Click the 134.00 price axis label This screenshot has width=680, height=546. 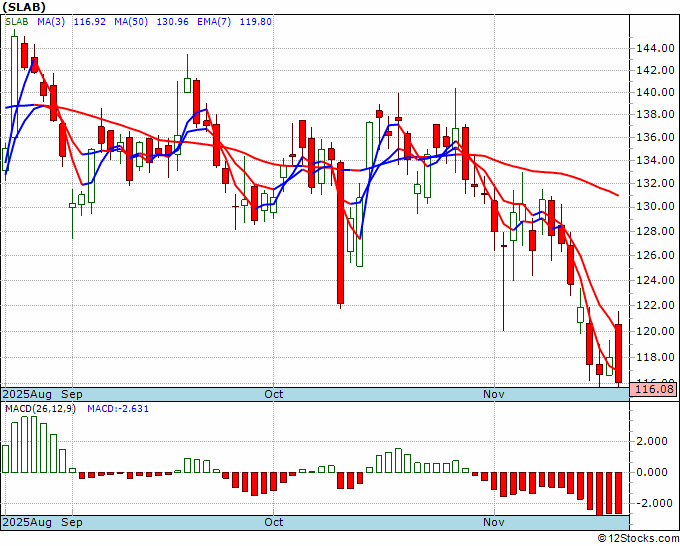click(655, 161)
